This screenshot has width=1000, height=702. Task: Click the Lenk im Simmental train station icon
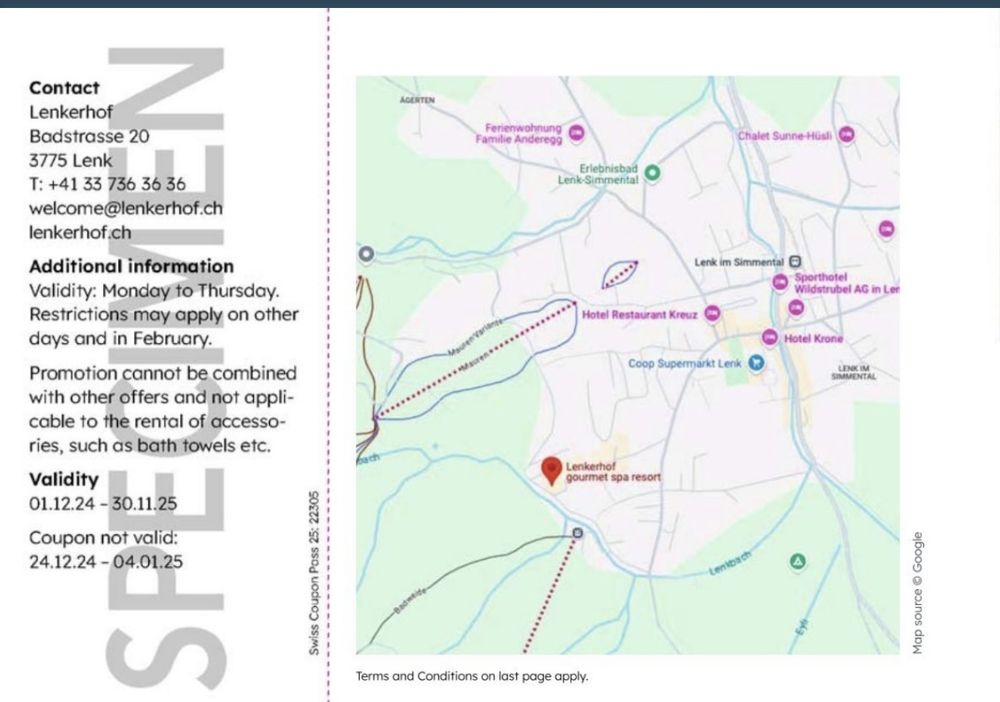coord(795,262)
